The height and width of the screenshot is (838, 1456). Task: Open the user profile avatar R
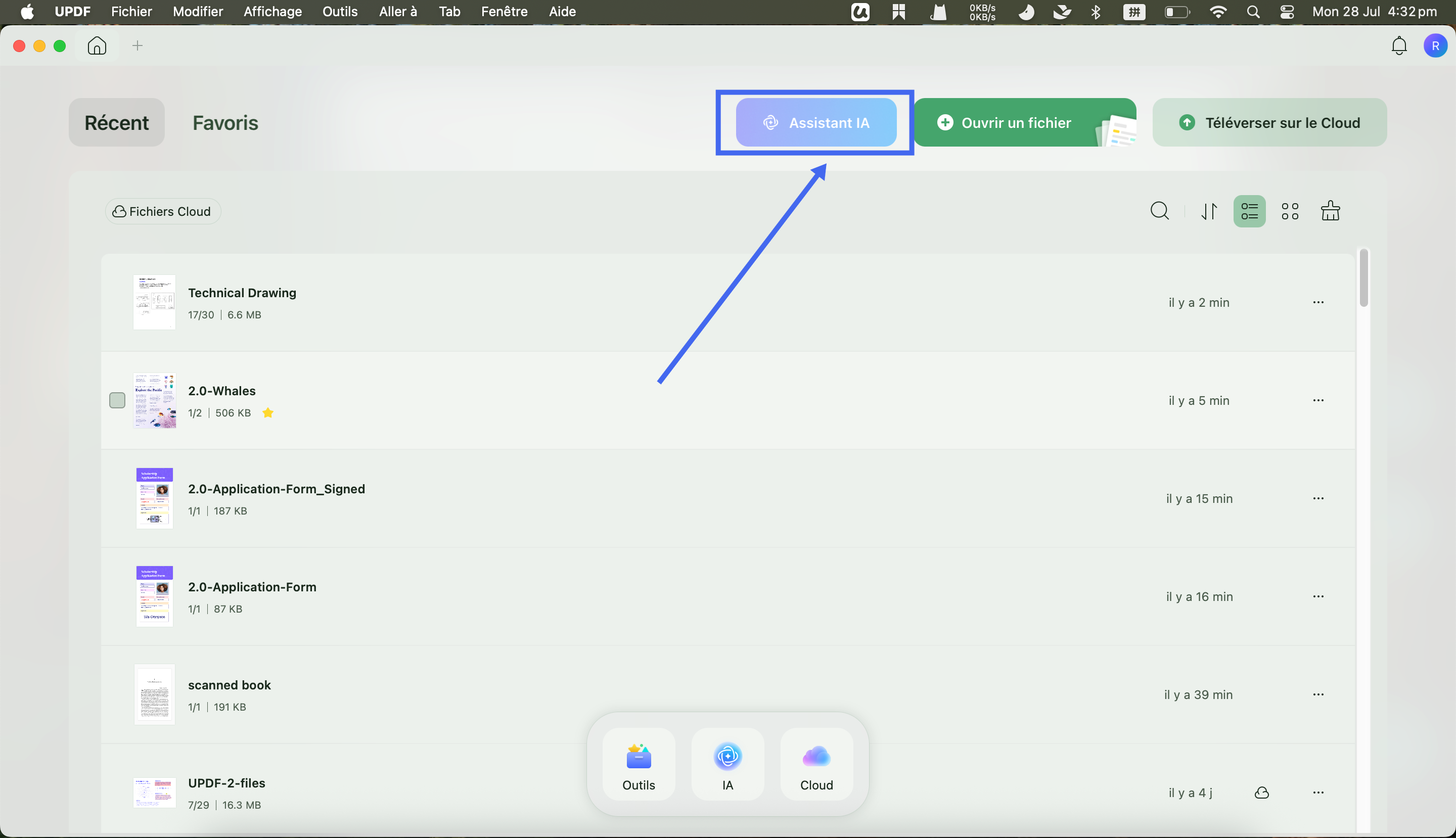pos(1435,45)
